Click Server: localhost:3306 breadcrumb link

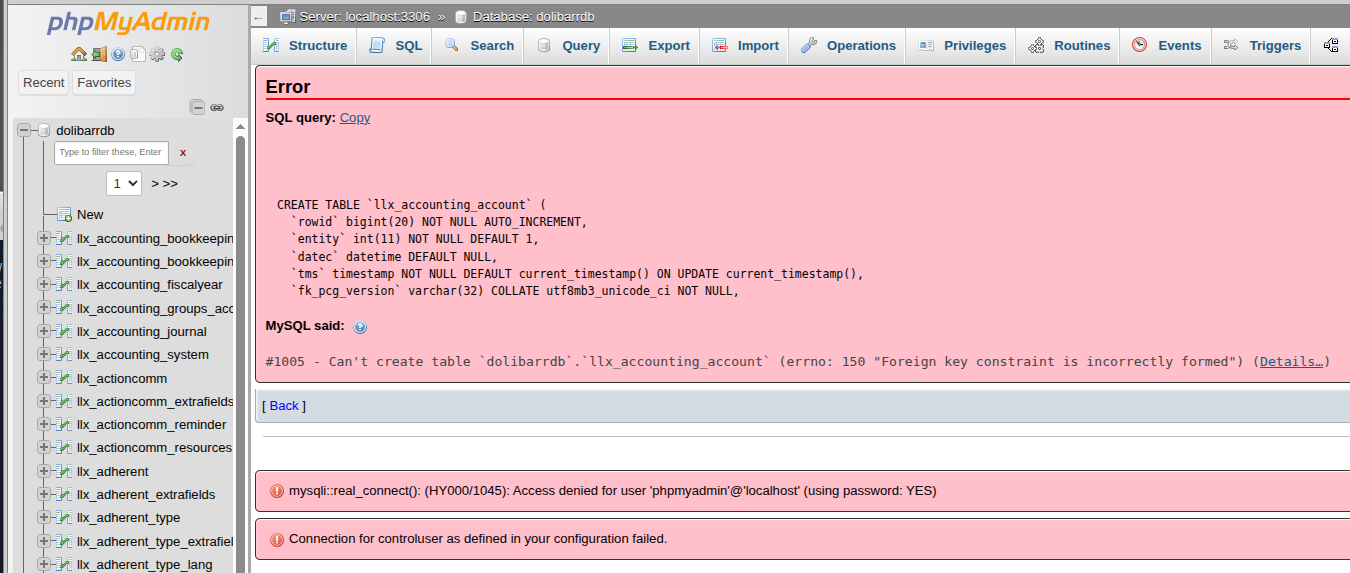tap(365, 17)
